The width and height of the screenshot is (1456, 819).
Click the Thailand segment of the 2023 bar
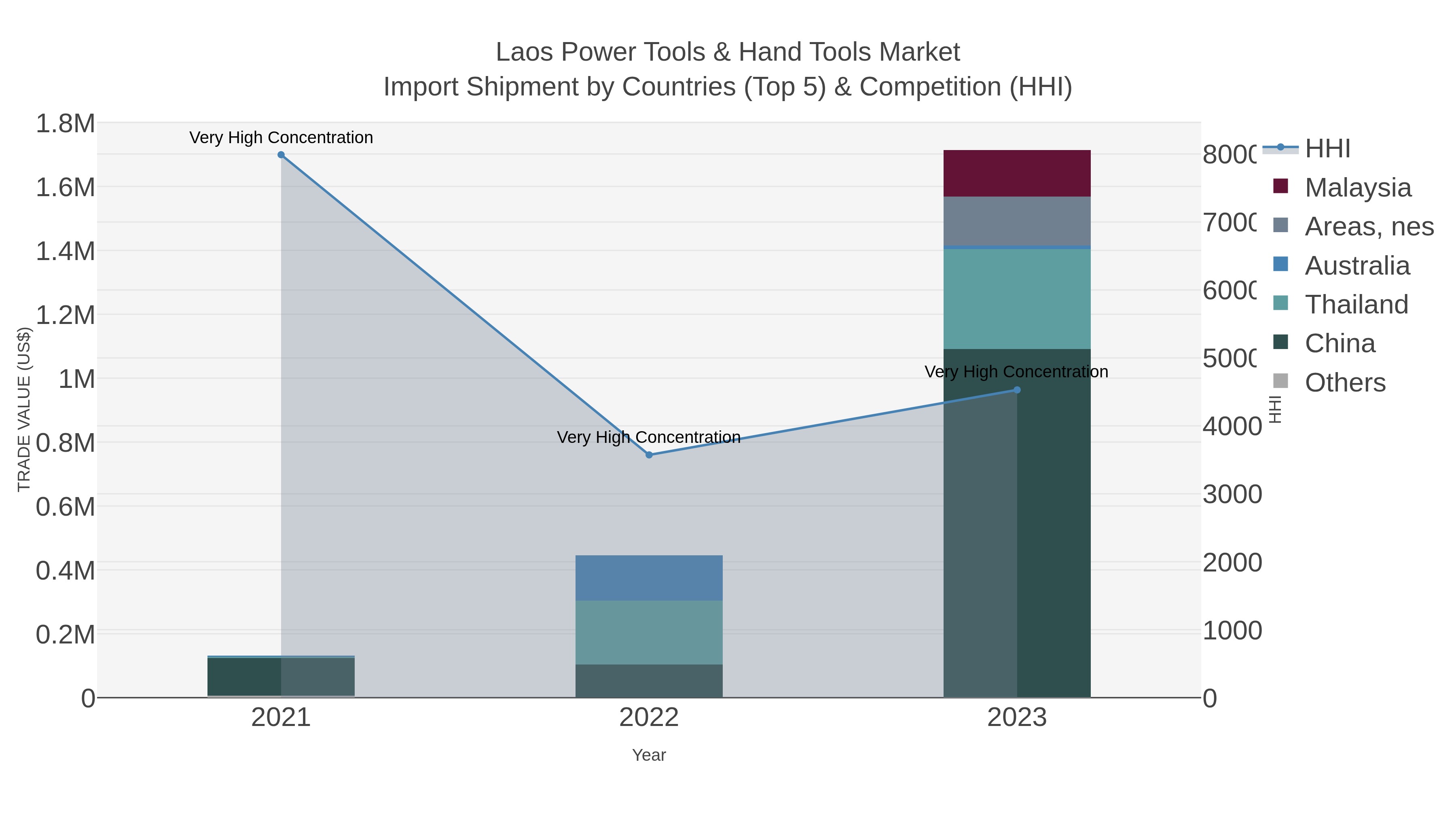pos(1017,299)
